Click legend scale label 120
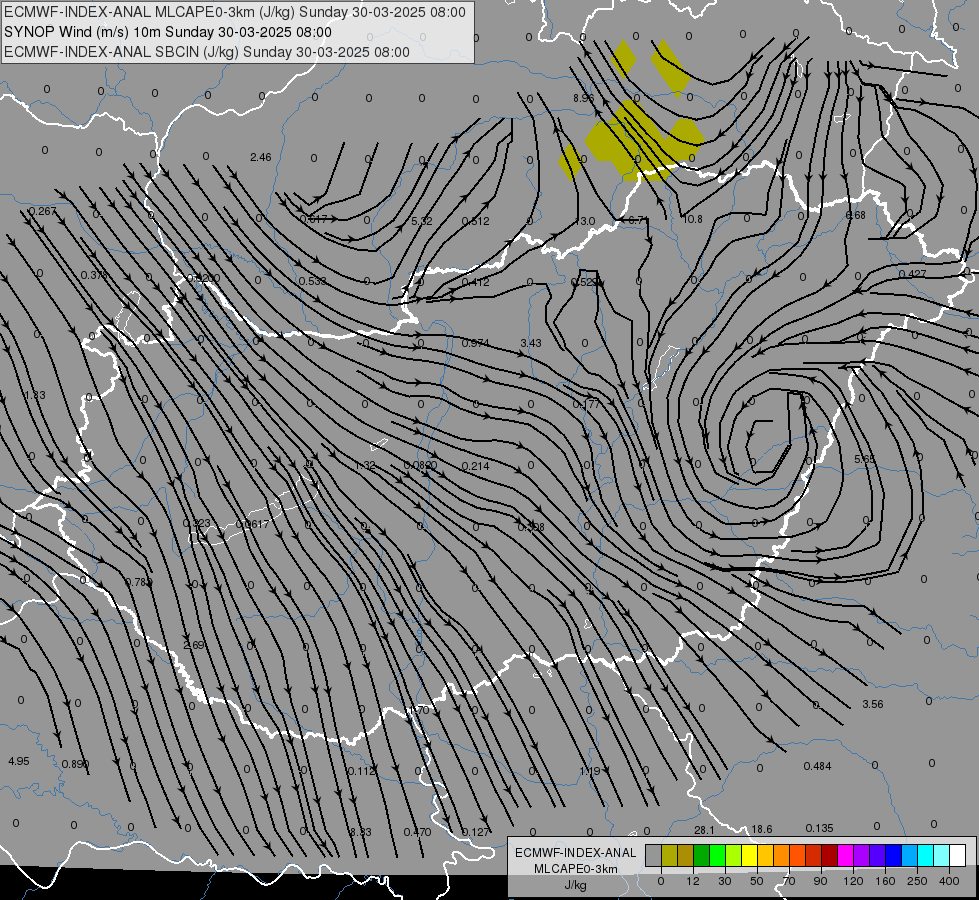This screenshot has height=900, width=979. [x=853, y=881]
